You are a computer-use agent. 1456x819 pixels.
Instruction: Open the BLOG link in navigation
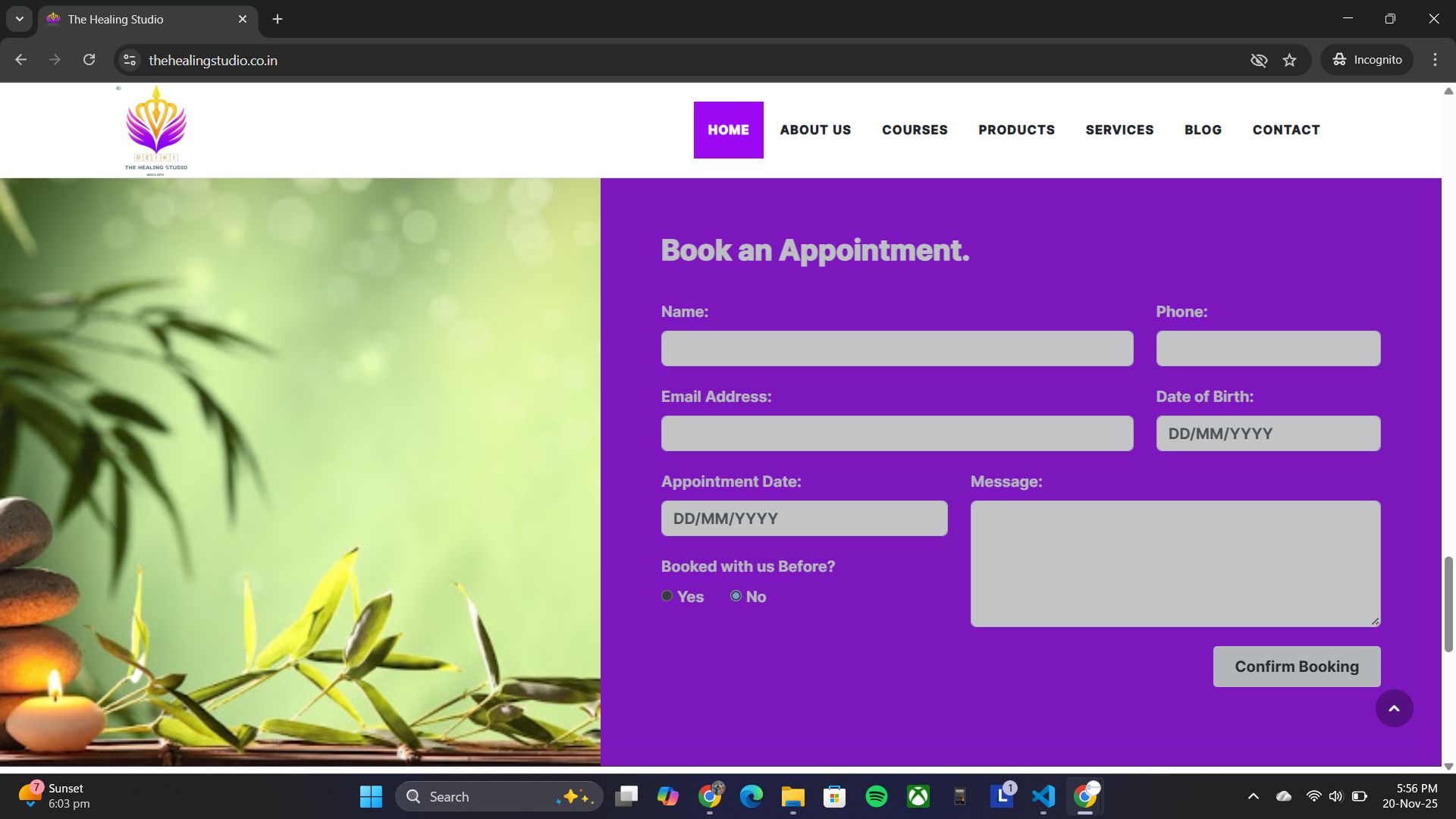pos(1203,130)
